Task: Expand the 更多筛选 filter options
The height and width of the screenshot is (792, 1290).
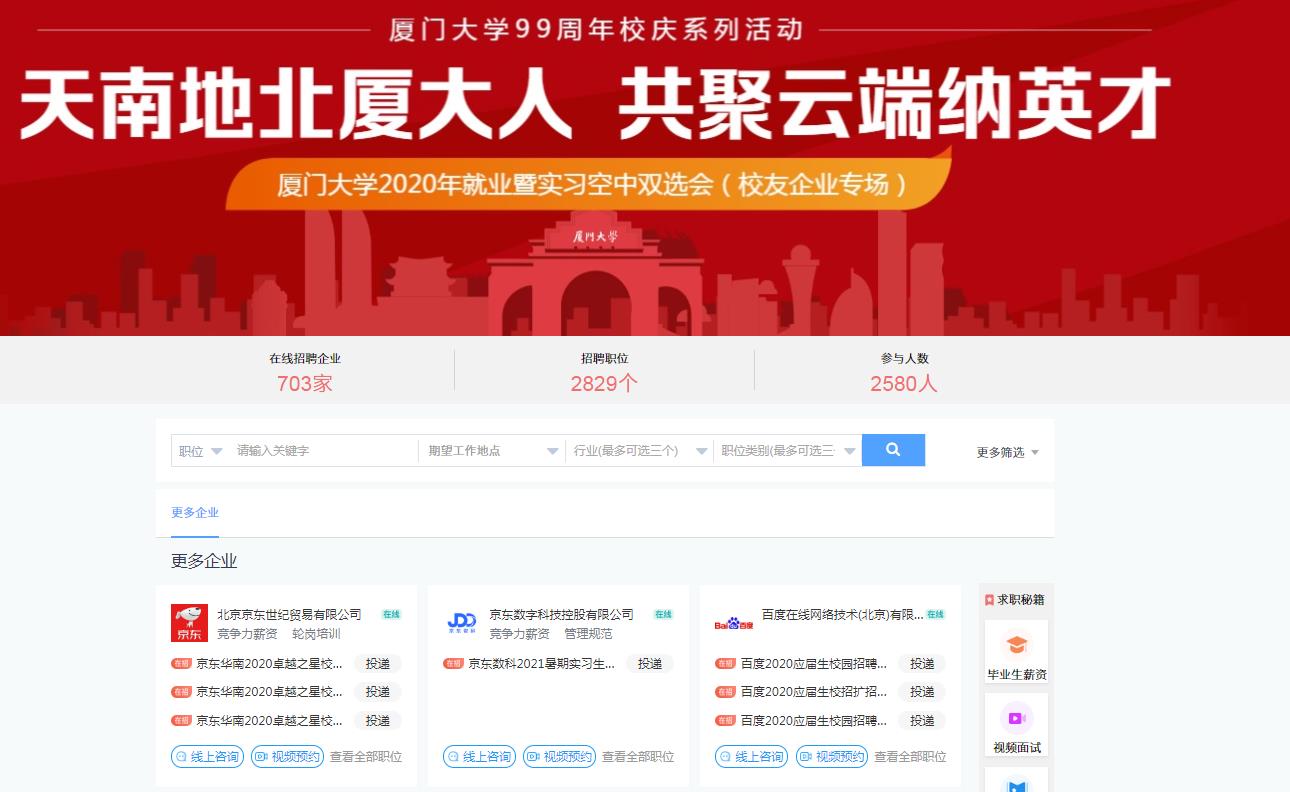Action: coord(1007,452)
